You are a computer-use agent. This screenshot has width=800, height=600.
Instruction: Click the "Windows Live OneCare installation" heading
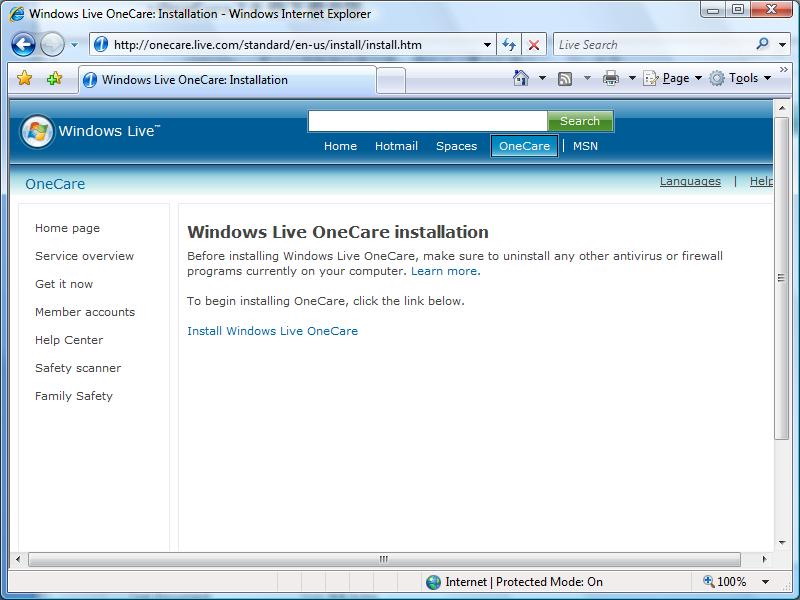pos(338,232)
